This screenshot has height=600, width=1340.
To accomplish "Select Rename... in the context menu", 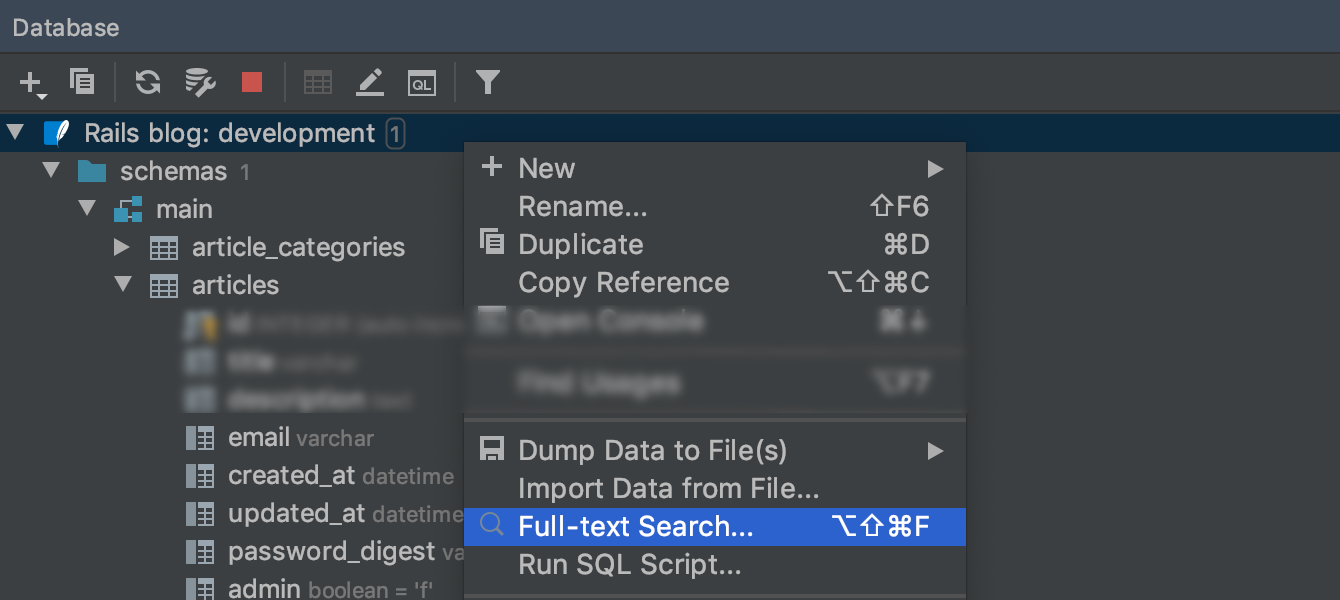I will tap(582, 207).
